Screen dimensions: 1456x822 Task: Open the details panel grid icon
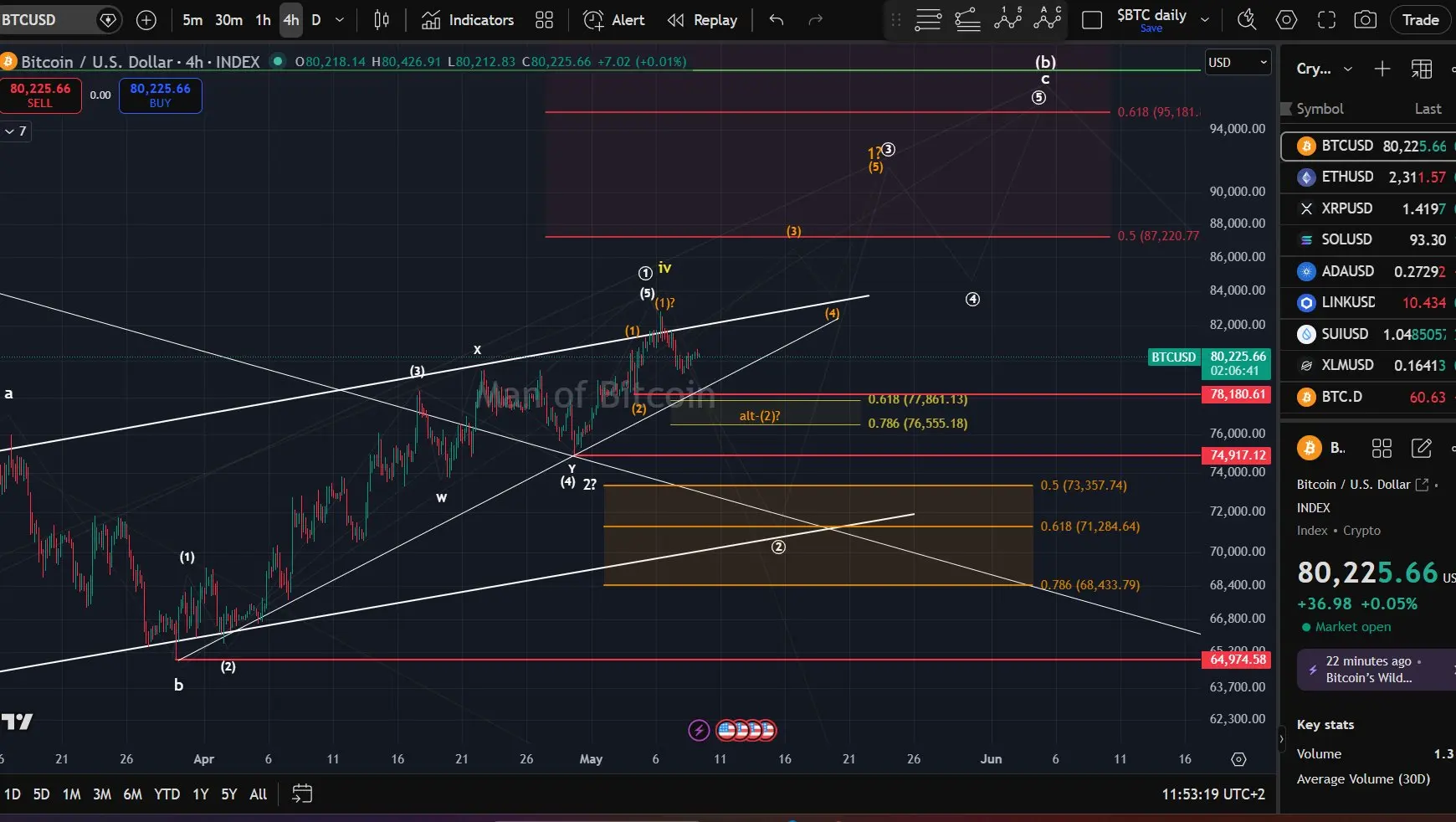pyautogui.click(x=1382, y=449)
